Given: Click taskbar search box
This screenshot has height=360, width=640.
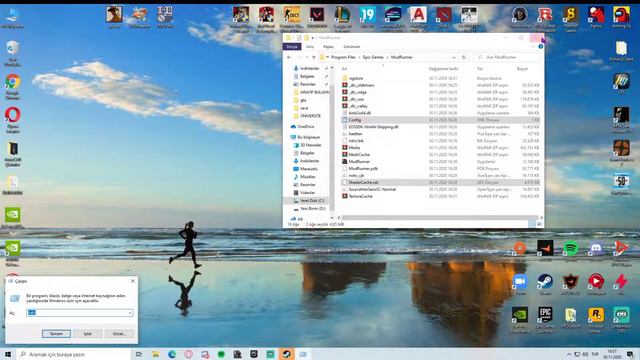Looking at the screenshot, I should (x=73, y=354).
